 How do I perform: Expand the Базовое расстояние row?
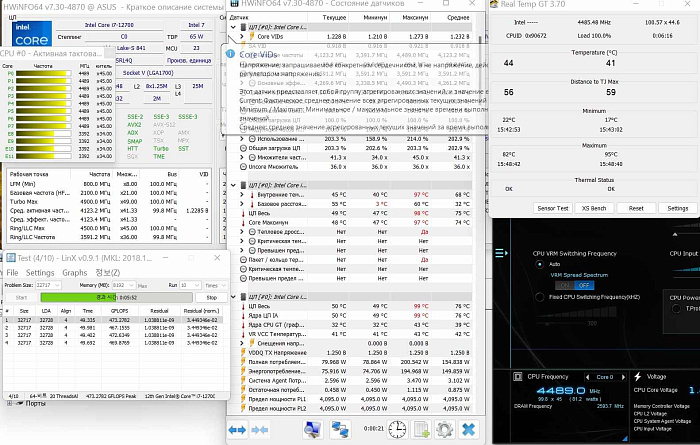[242, 204]
